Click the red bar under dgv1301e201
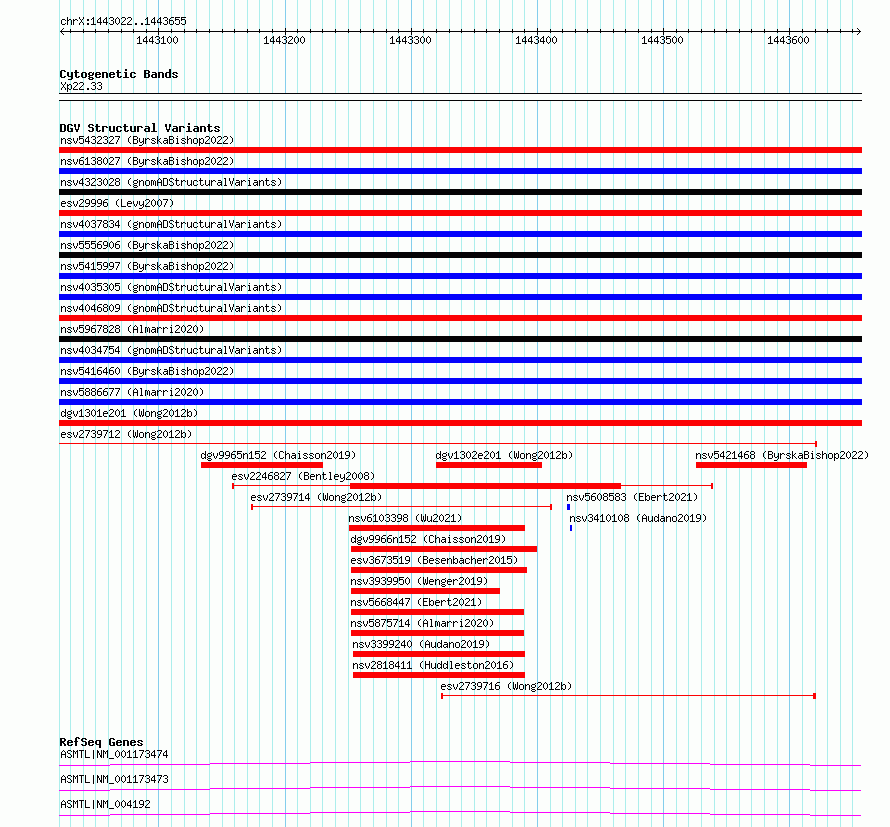 460,423
